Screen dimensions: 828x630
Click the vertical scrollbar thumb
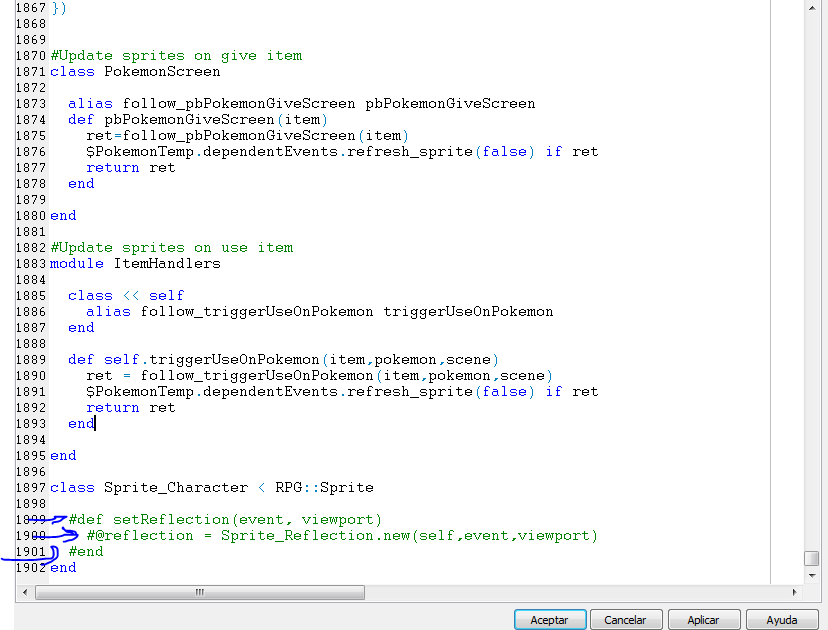(812, 558)
